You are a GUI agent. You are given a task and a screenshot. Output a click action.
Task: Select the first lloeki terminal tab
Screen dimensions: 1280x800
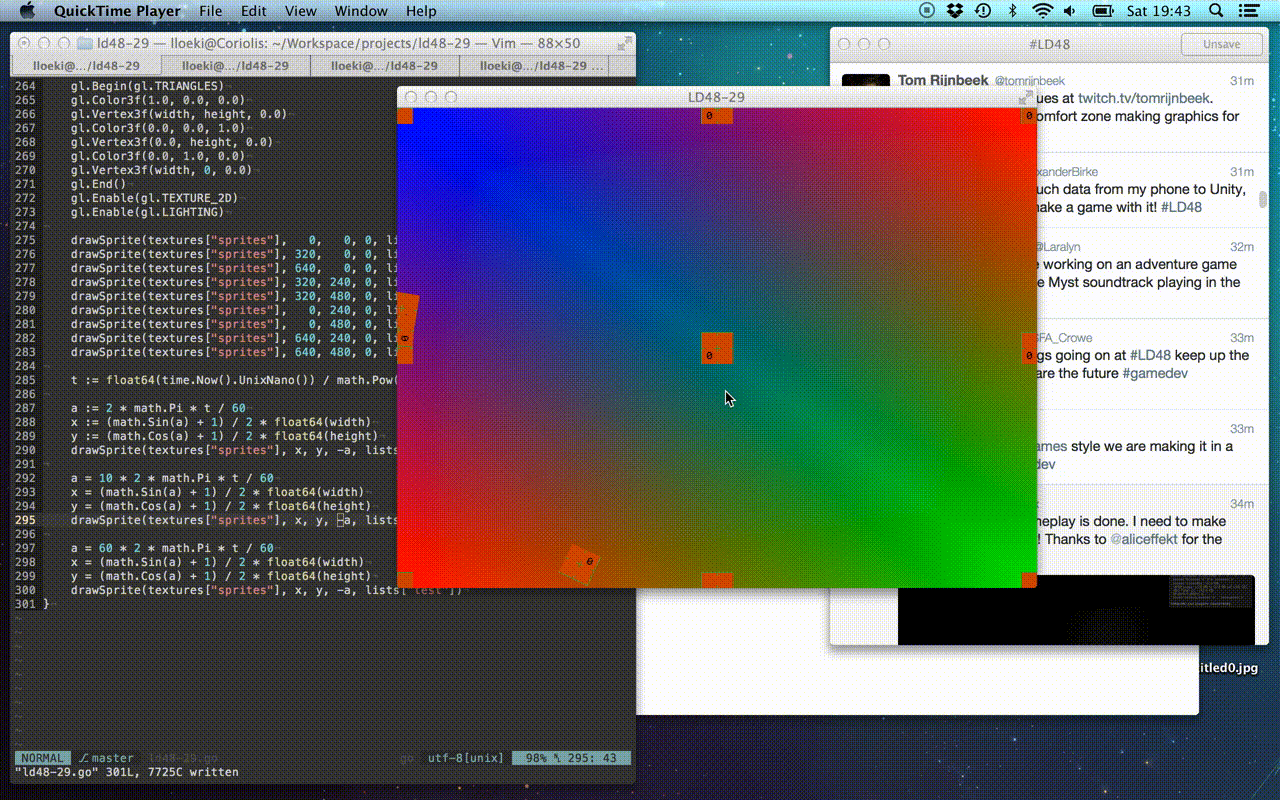coord(86,65)
